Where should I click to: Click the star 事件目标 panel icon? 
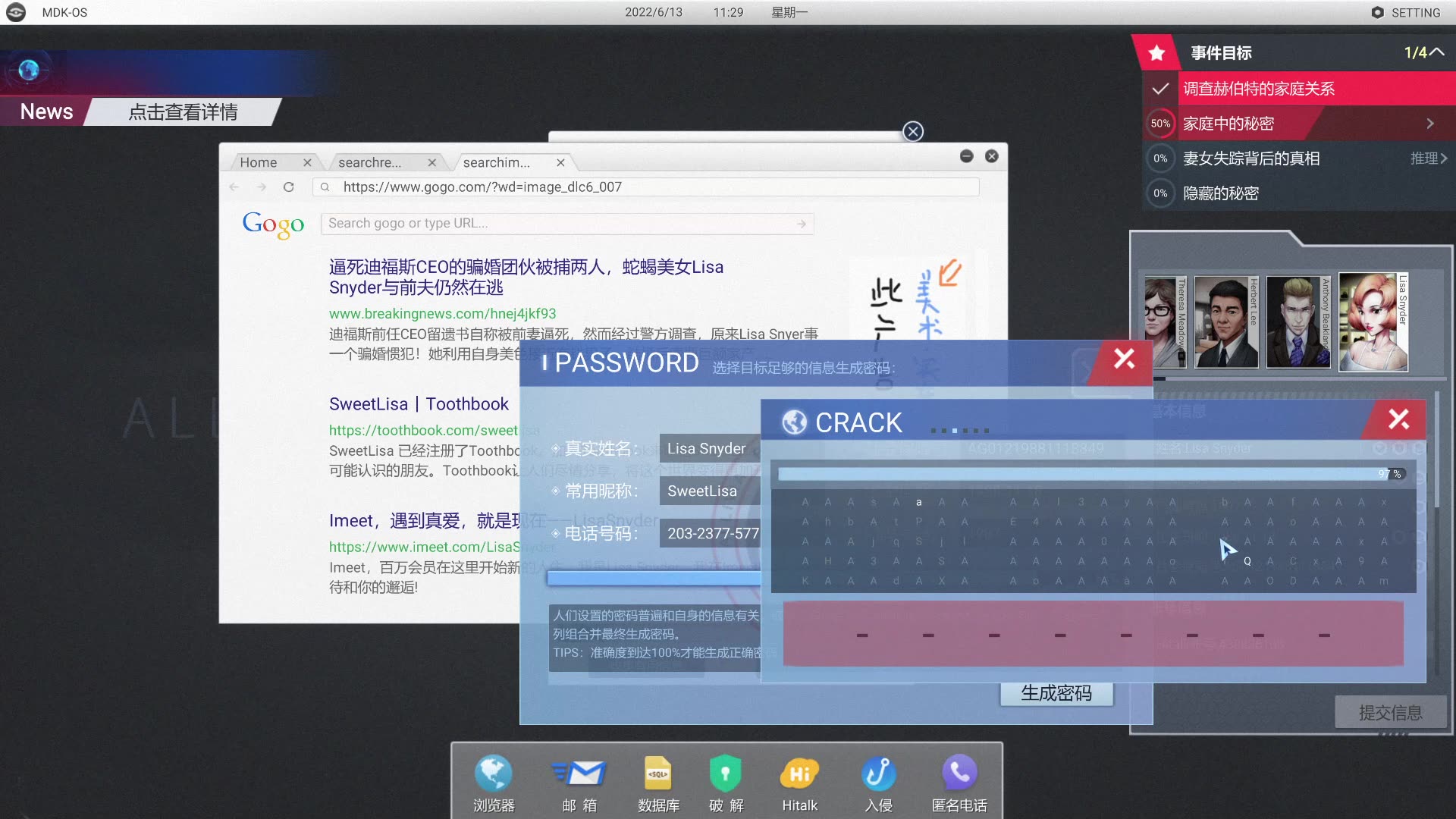click(x=1159, y=52)
